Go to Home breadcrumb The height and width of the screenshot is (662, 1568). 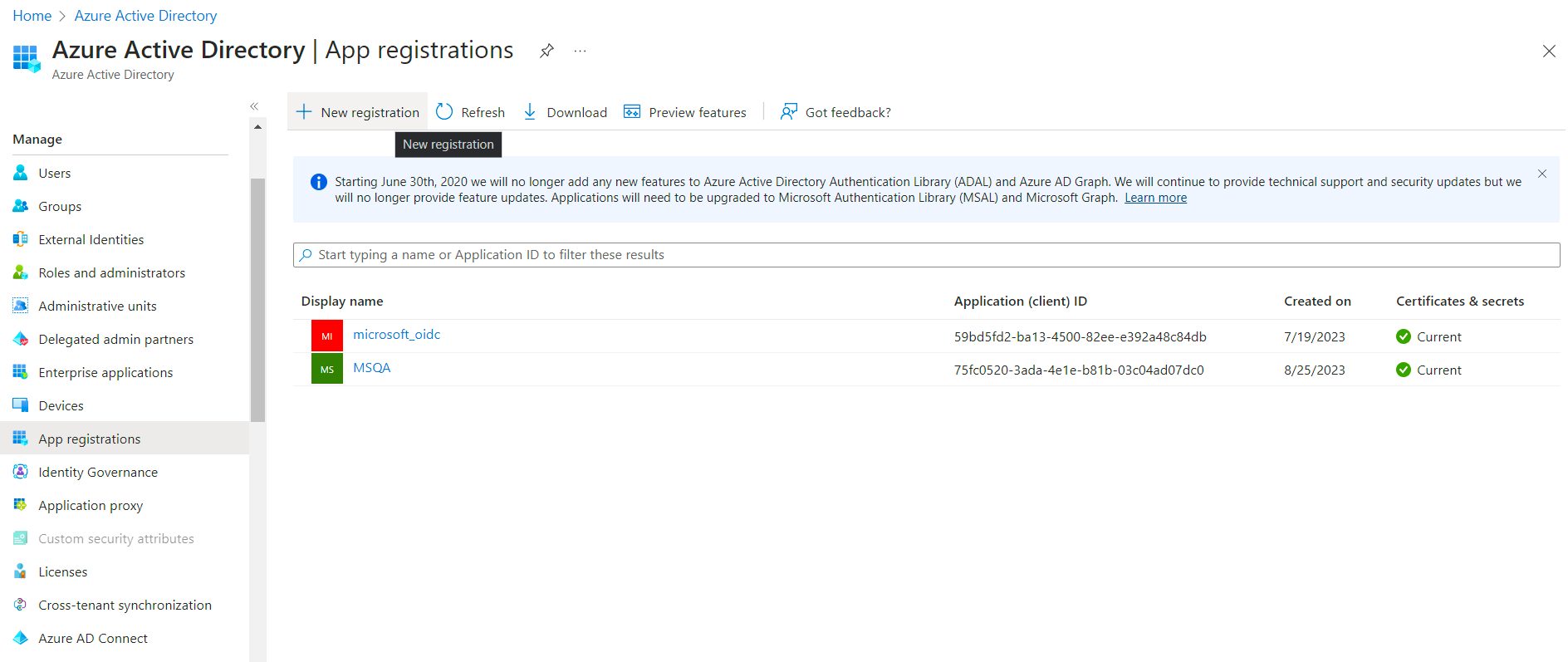coord(32,16)
